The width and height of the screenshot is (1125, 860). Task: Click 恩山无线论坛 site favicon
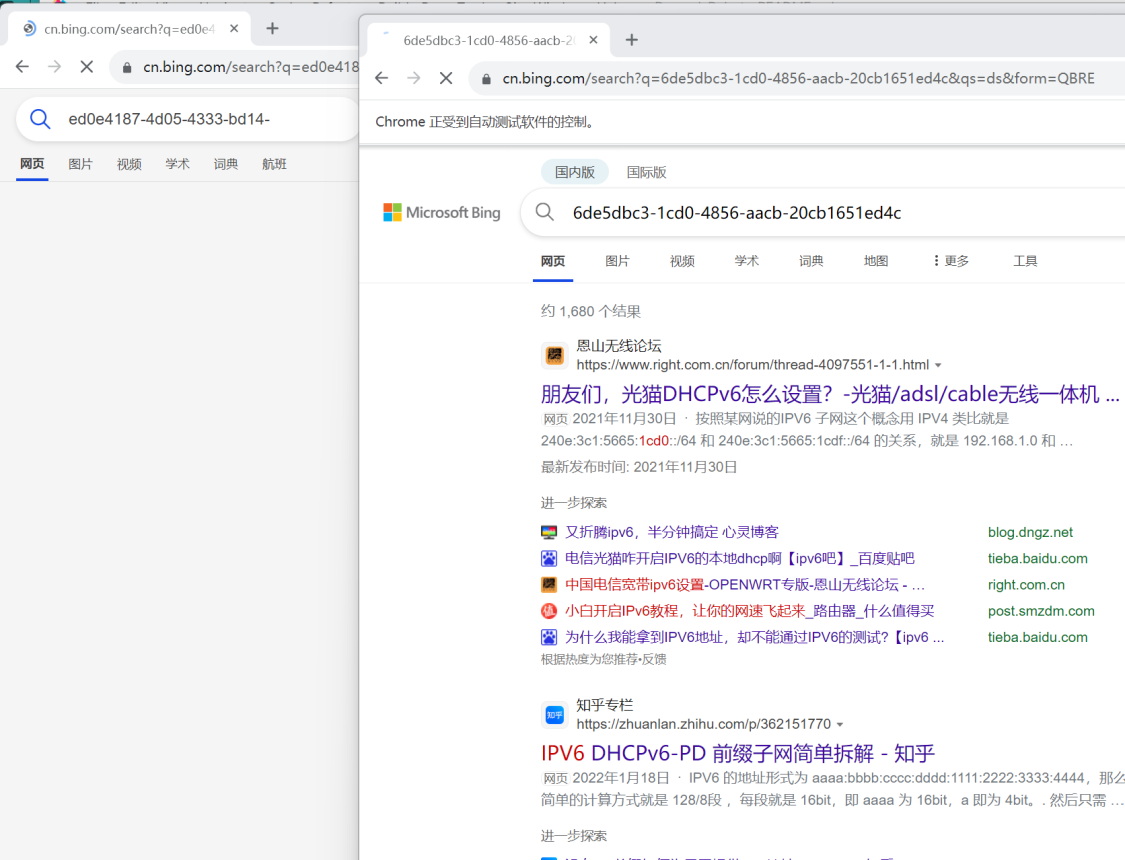point(555,355)
